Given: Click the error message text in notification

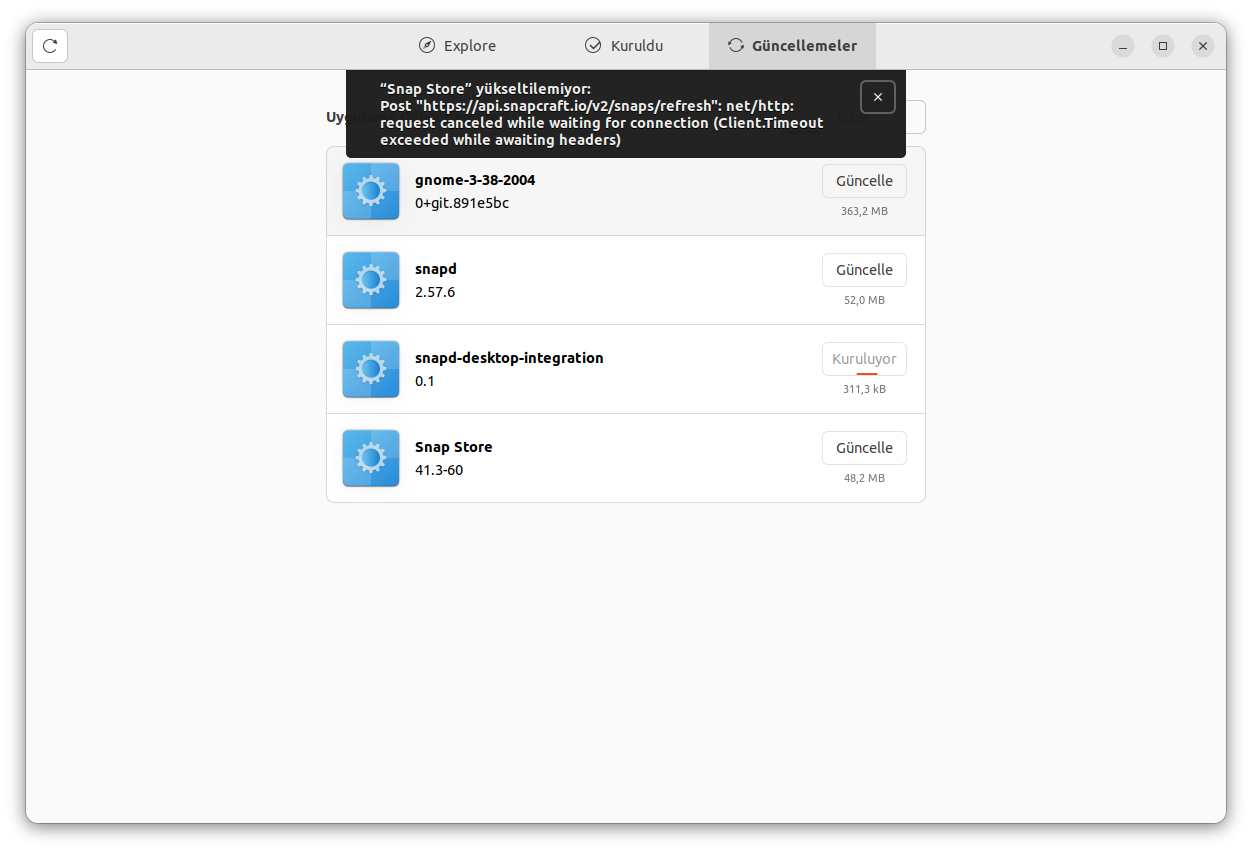Looking at the screenshot, I should tap(601, 114).
